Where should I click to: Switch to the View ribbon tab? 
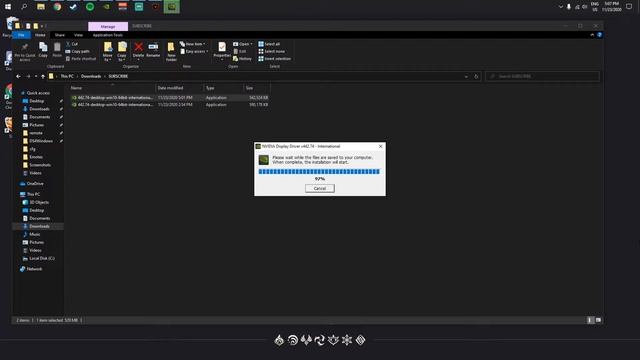pos(78,35)
